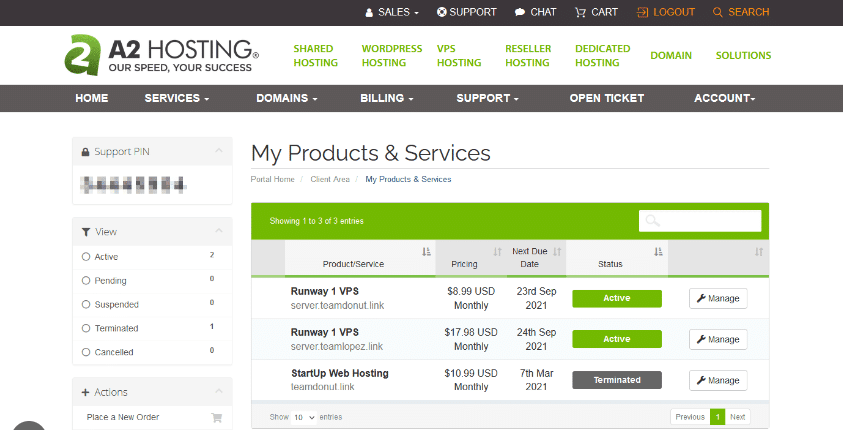Click the table search input field
Screen dimensions: 843x430
pos(700,221)
